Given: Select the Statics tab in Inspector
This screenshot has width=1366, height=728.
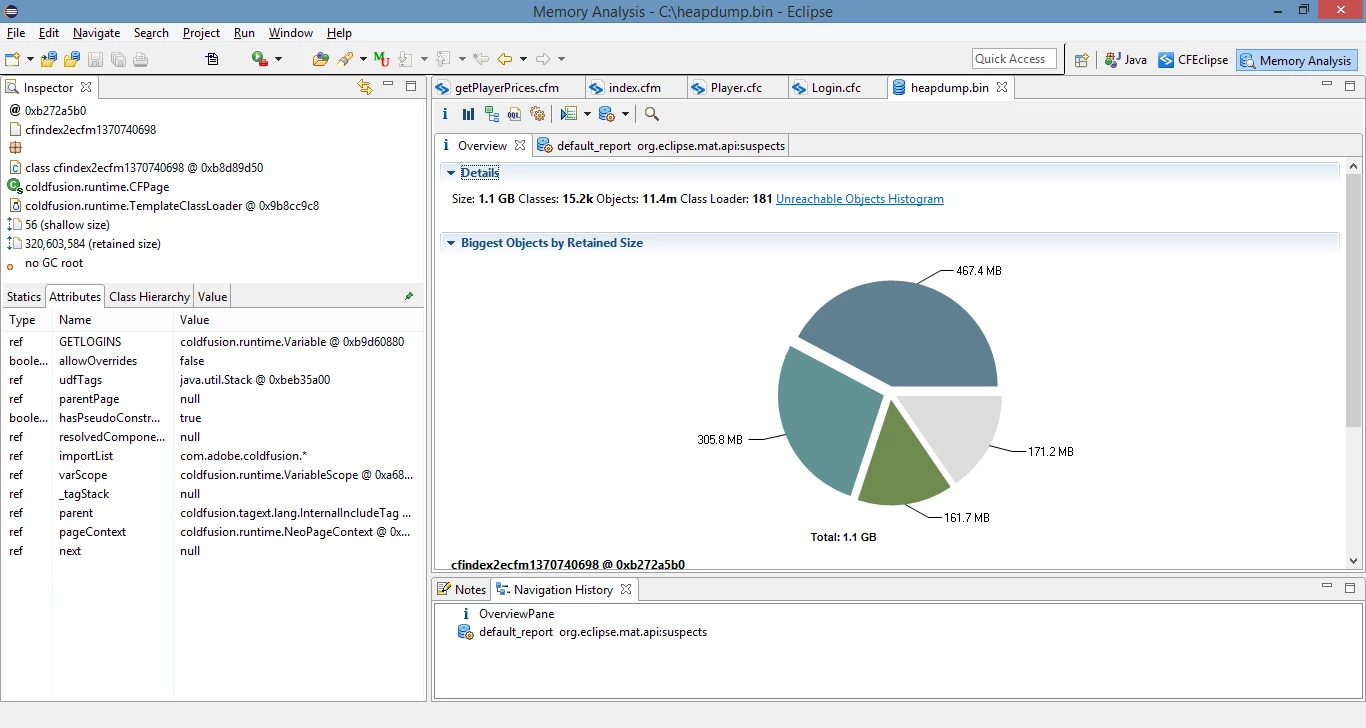Looking at the screenshot, I should click(x=24, y=297).
